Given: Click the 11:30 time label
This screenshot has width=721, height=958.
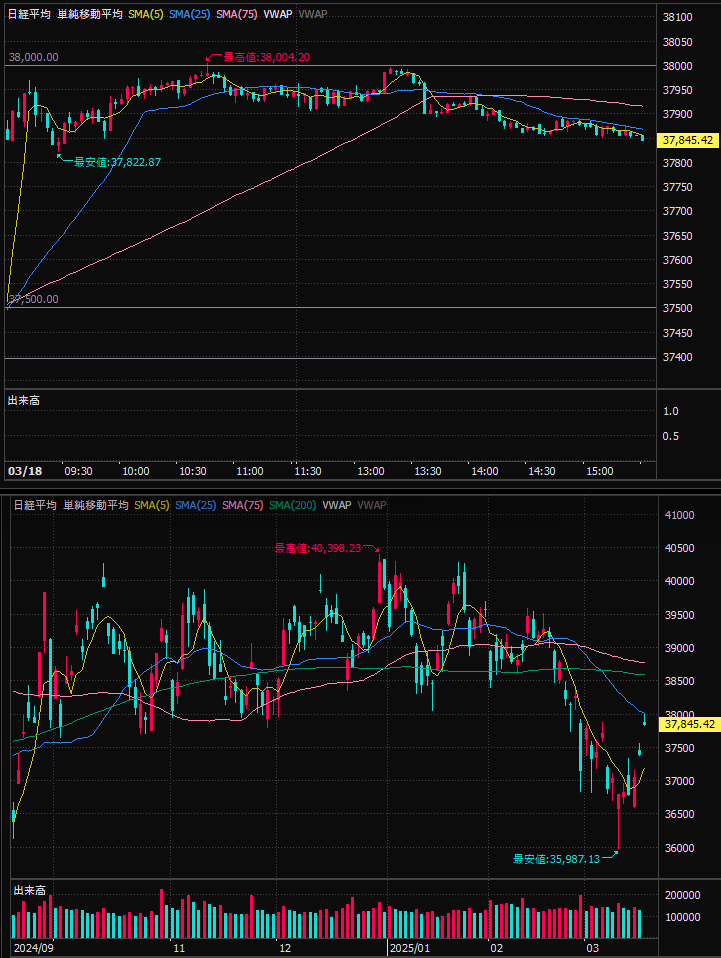Looking at the screenshot, I should 307,471.
